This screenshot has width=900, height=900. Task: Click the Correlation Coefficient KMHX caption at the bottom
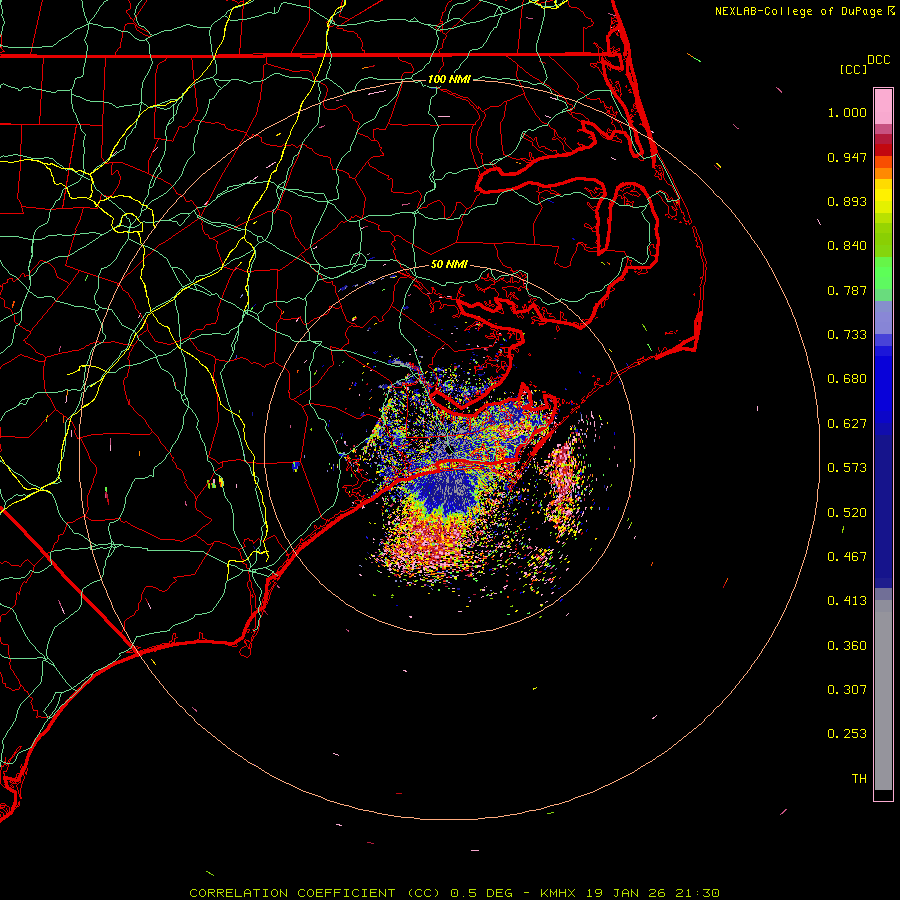(454, 893)
